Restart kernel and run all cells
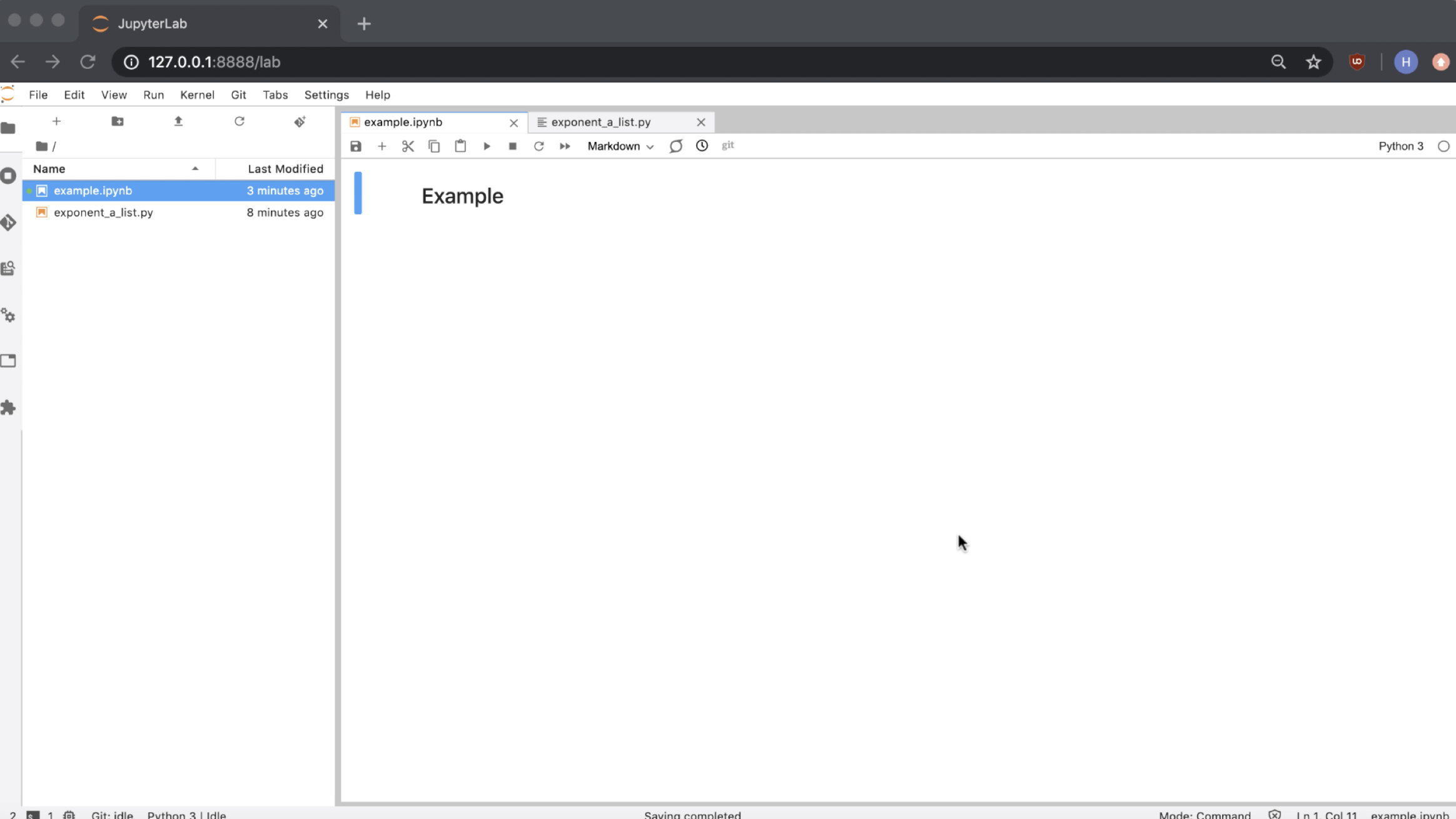The height and width of the screenshot is (819, 1456). coord(565,146)
